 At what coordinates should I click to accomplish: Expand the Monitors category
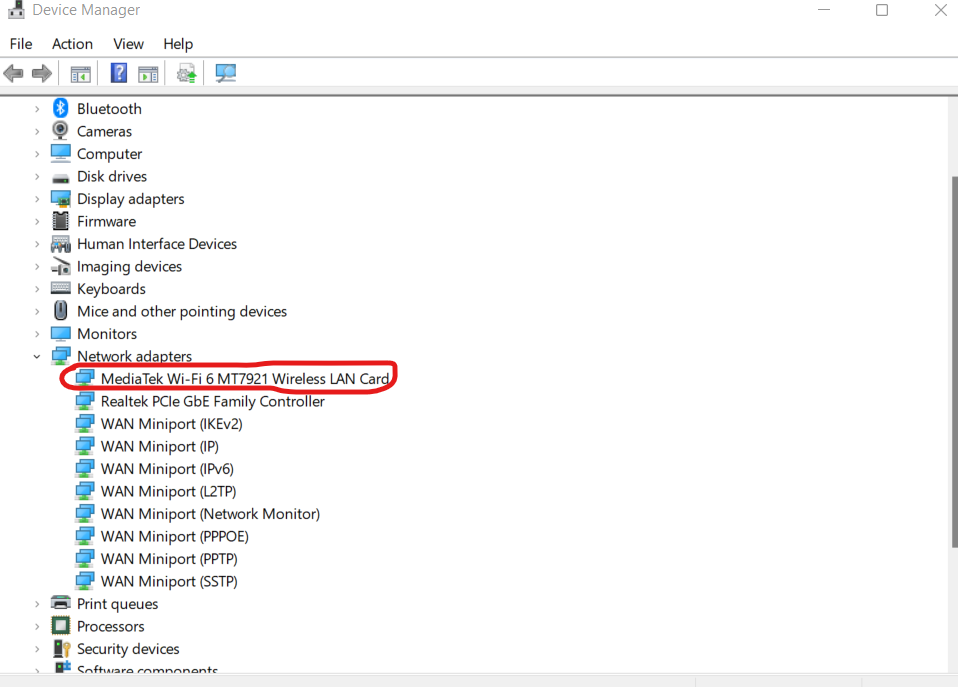pos(37,334)
